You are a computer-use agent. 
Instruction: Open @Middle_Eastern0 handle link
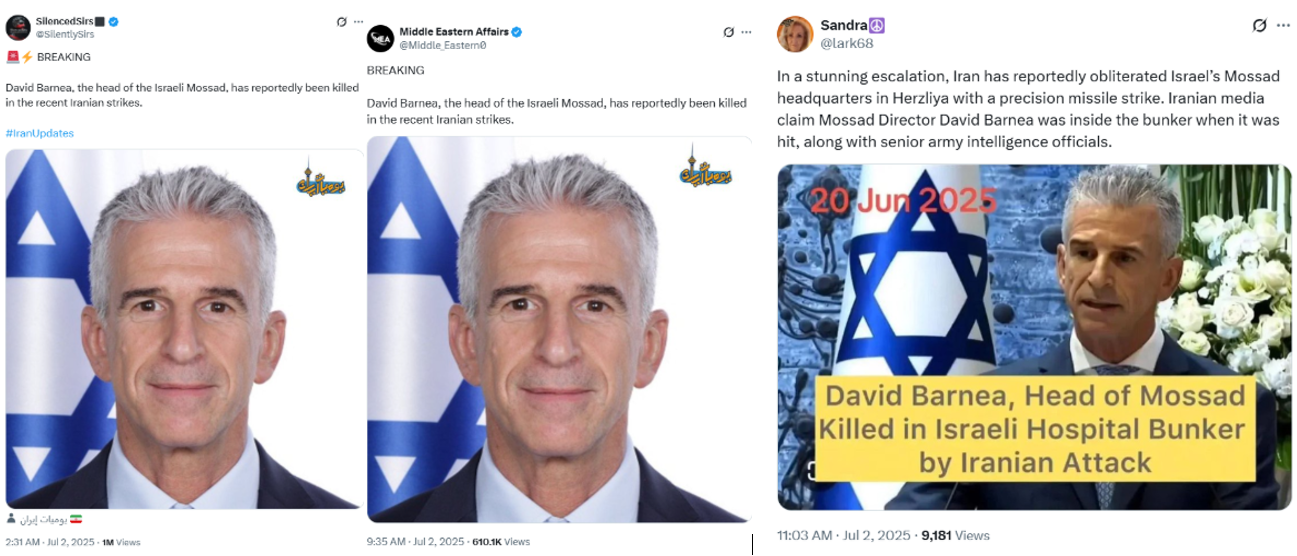(443, 45)
